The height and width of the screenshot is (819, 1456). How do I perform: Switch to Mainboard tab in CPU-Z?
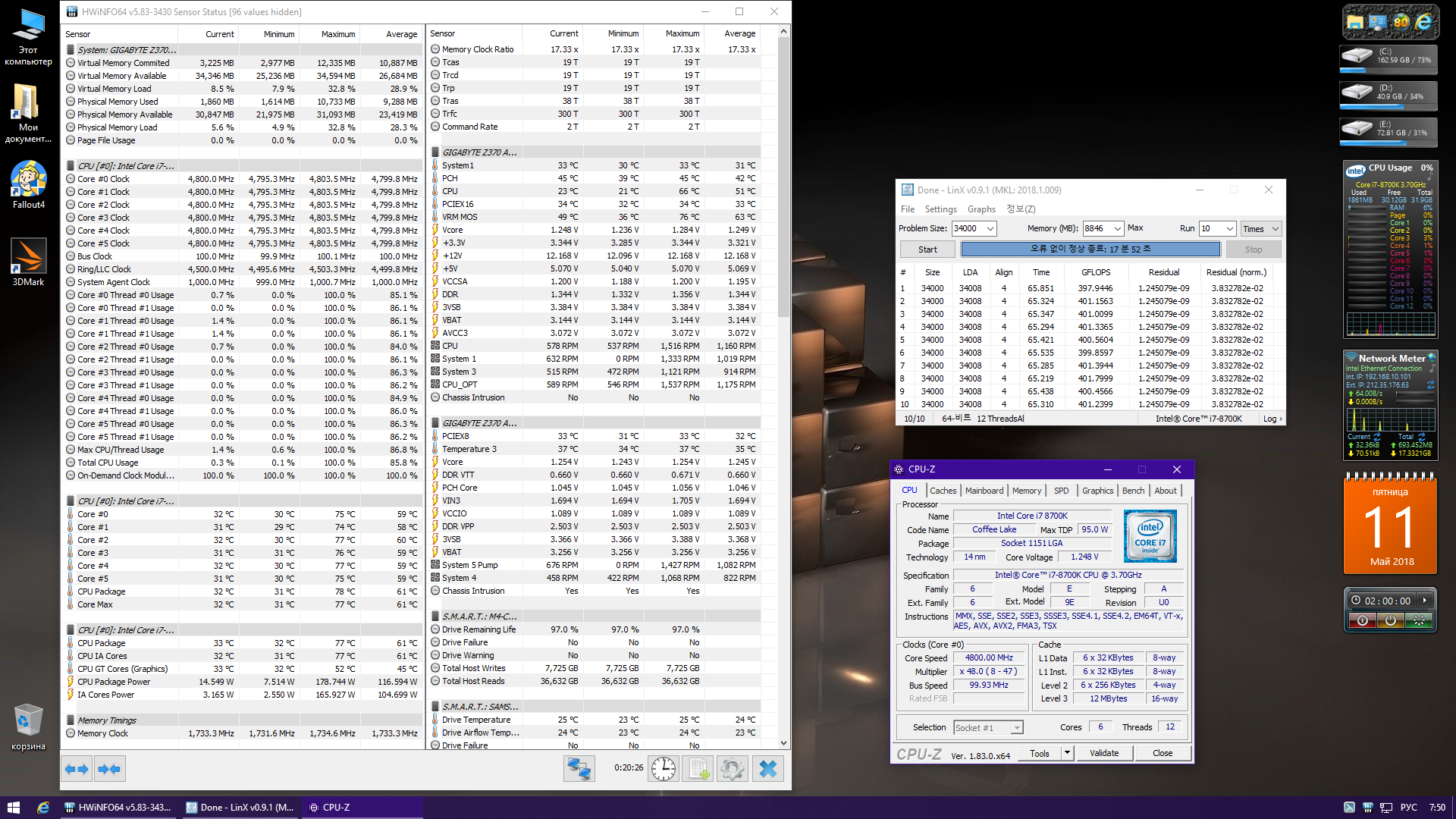click(984, 491)
